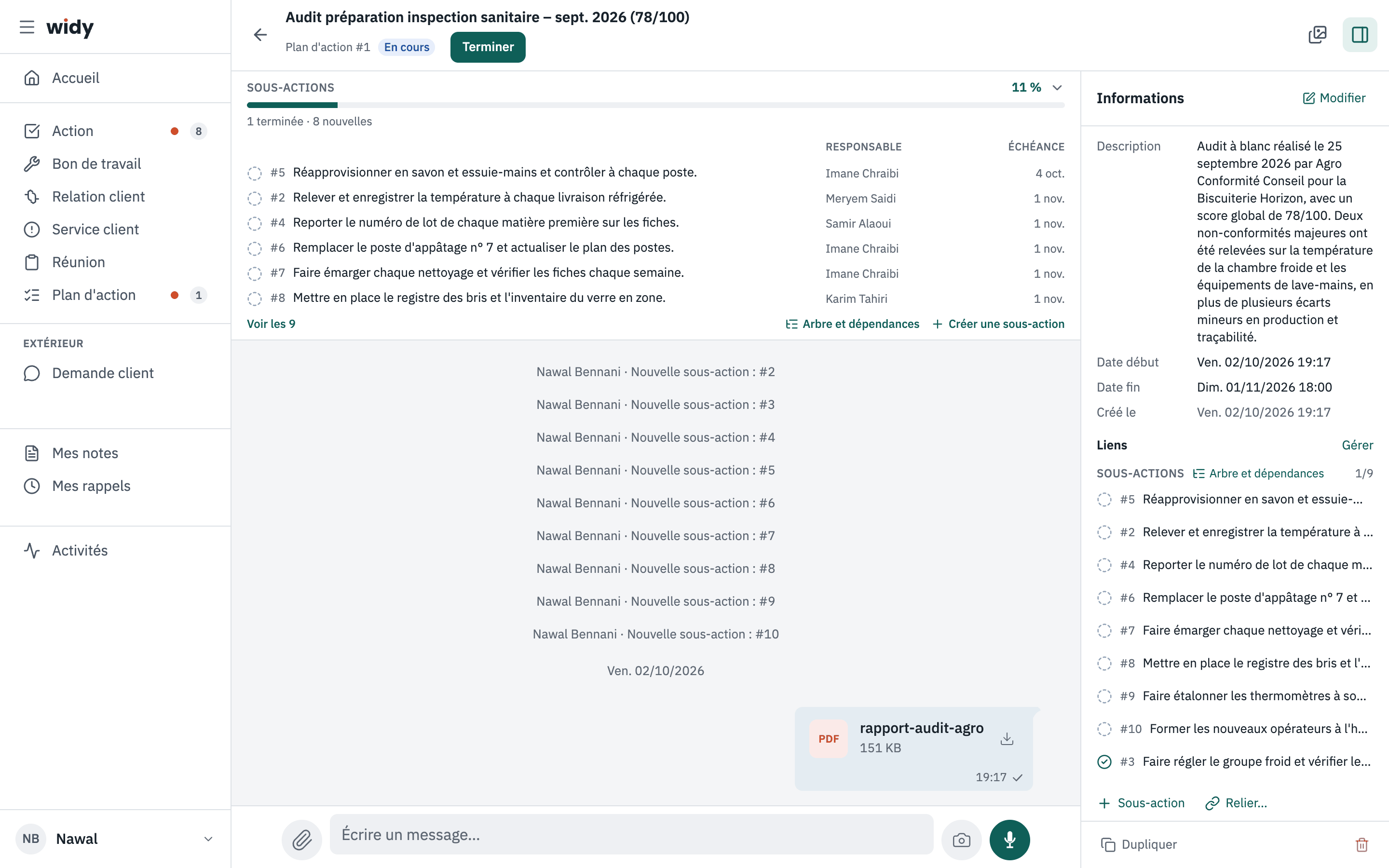1389x868 pixels.
Task: Toggle the side panel layout icon
Action: [1360, 35]
